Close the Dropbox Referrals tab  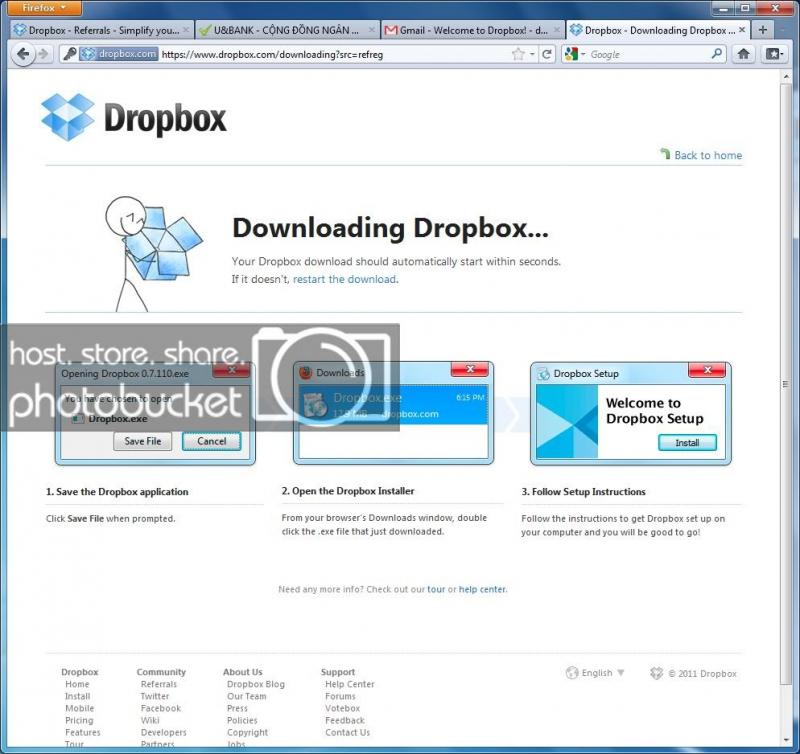(186, 31)
